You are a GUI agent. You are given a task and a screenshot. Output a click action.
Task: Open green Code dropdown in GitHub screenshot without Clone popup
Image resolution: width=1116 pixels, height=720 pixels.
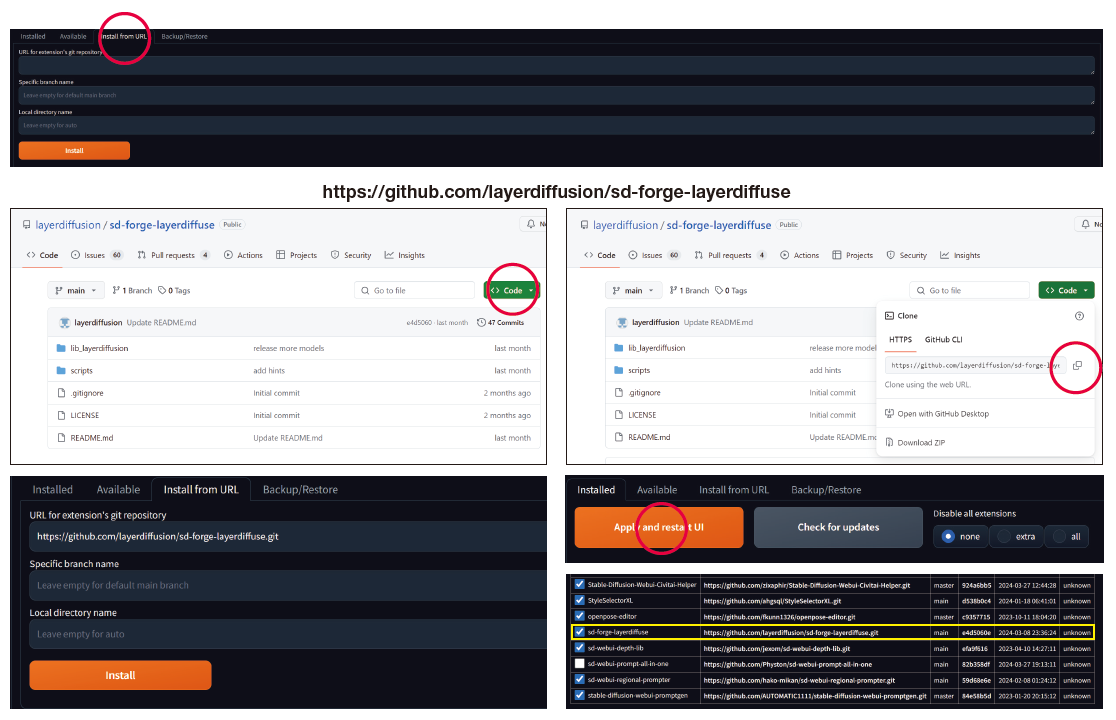point(512,290)
